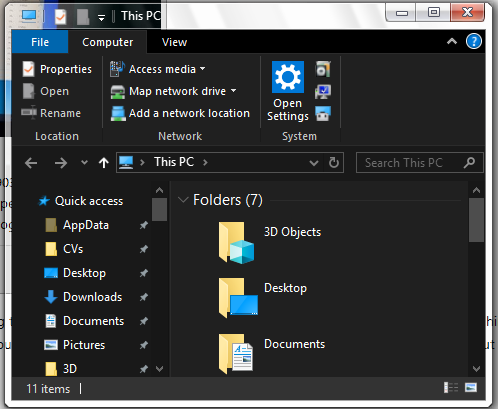This screenshot has height=409, width=498.
Task: Open the Settings gear icon
Action: (x=288, y=77)
